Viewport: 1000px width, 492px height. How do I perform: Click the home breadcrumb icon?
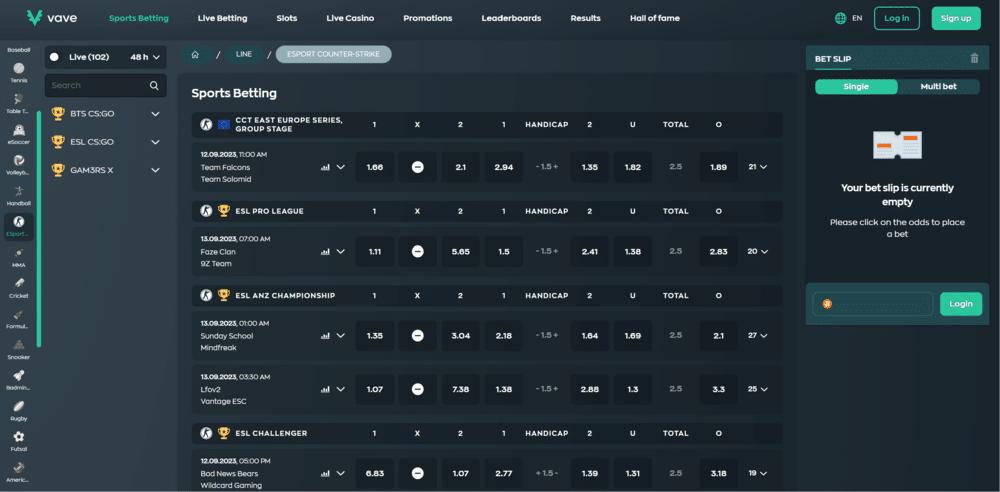(x=196, y=54)
